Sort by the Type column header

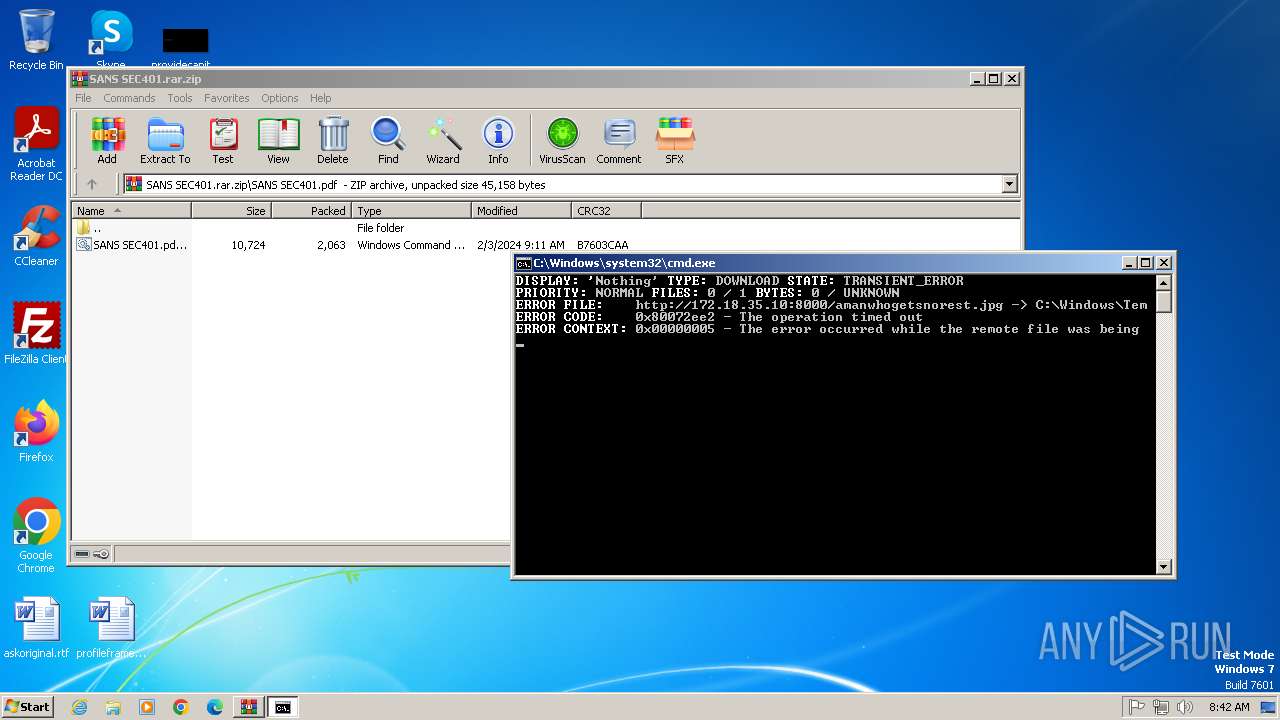pyautogui.click(x=411, y=211)
